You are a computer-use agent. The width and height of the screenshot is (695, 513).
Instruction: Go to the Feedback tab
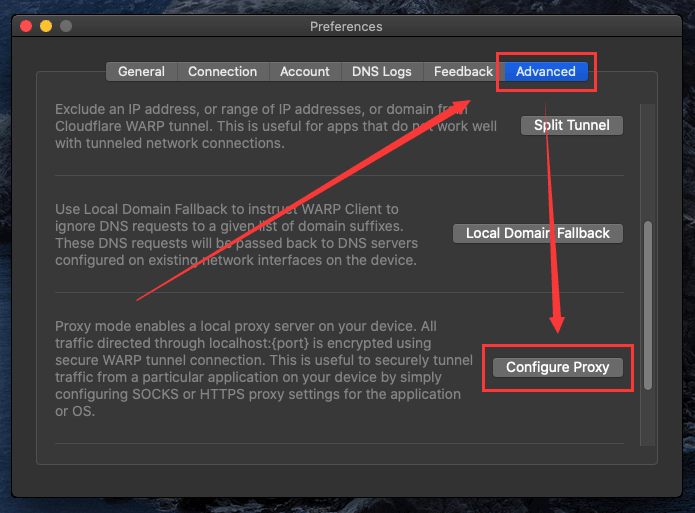(x=463, y=71)
